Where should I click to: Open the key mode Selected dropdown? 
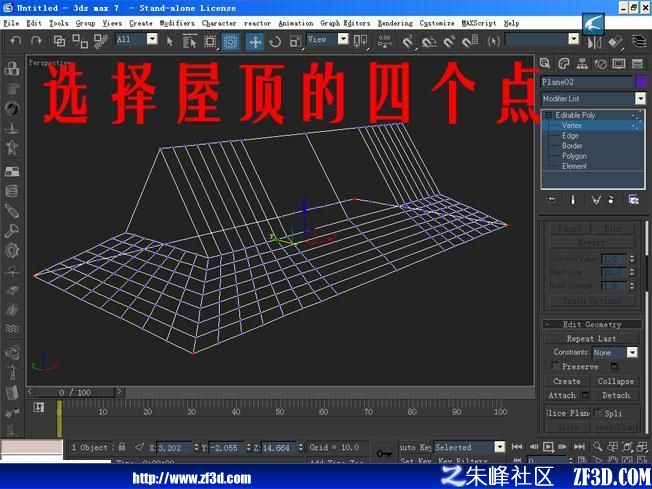(x=500, y=447)
